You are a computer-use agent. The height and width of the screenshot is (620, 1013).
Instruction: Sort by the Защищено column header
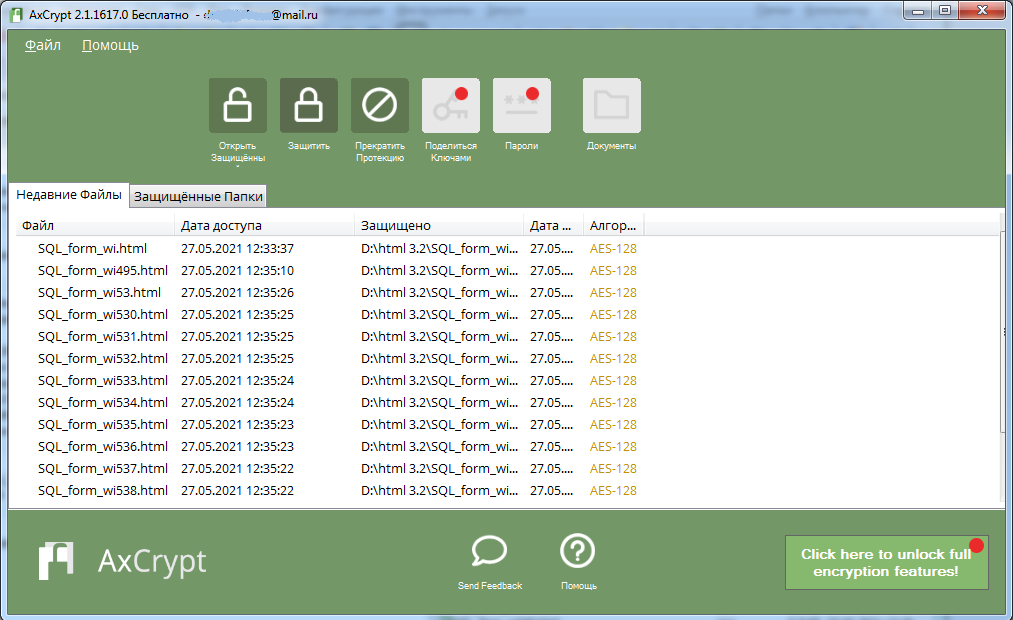(x=439, y=225)
